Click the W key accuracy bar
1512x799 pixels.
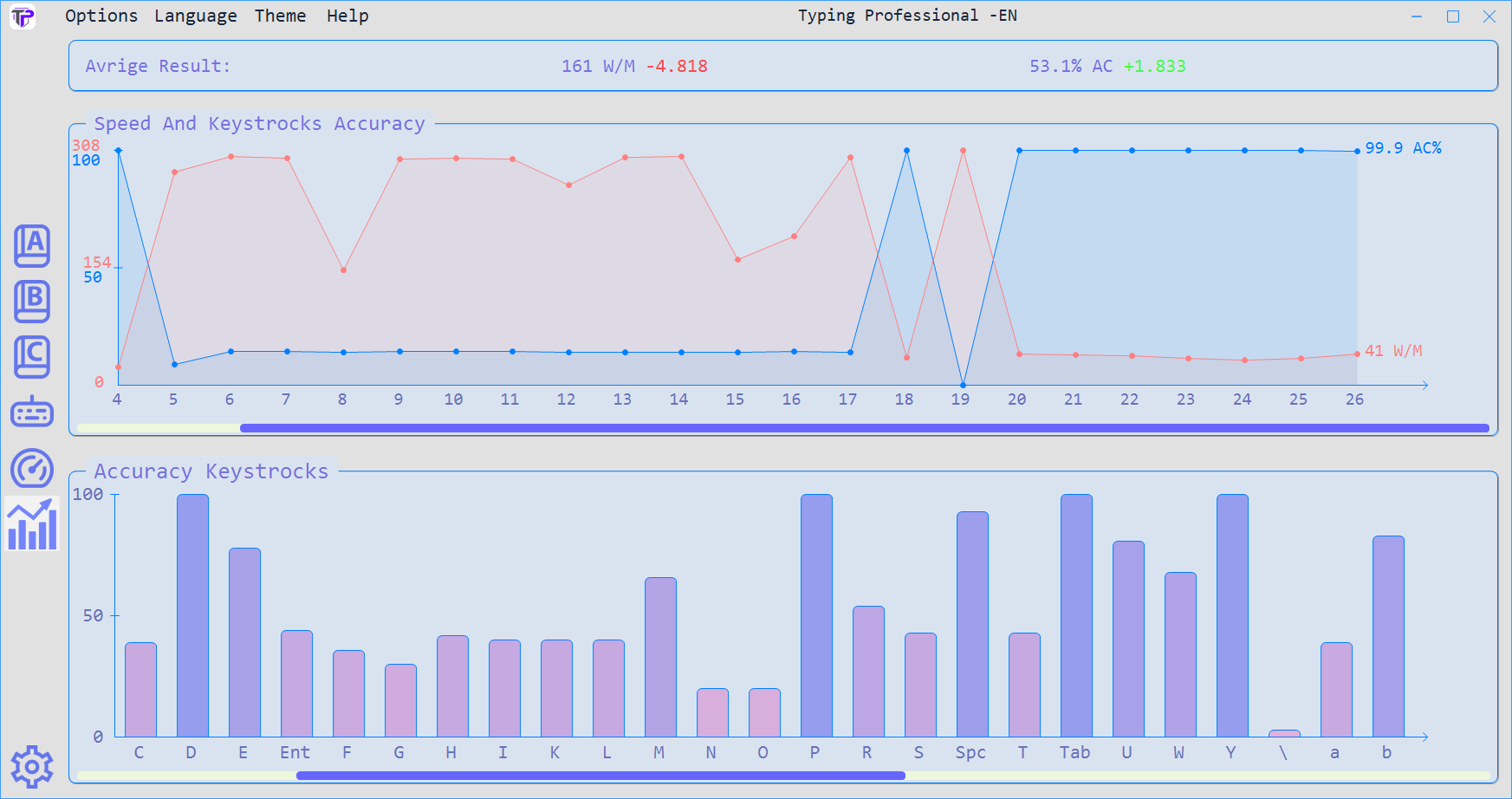click(x=1180, y=654)
